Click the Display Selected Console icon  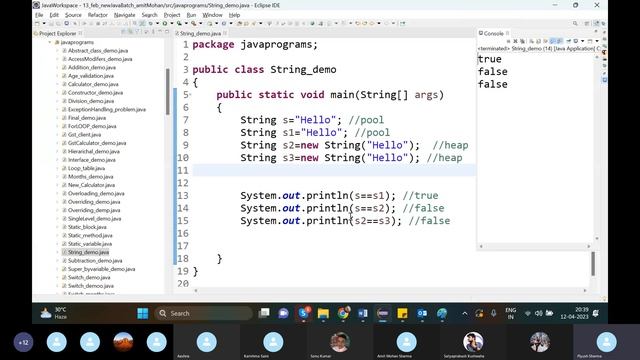click(x=576, y=41)
